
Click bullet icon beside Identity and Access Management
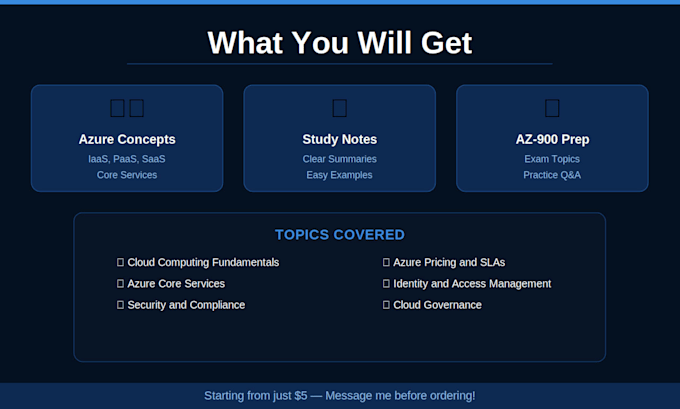tap(386, 284)
